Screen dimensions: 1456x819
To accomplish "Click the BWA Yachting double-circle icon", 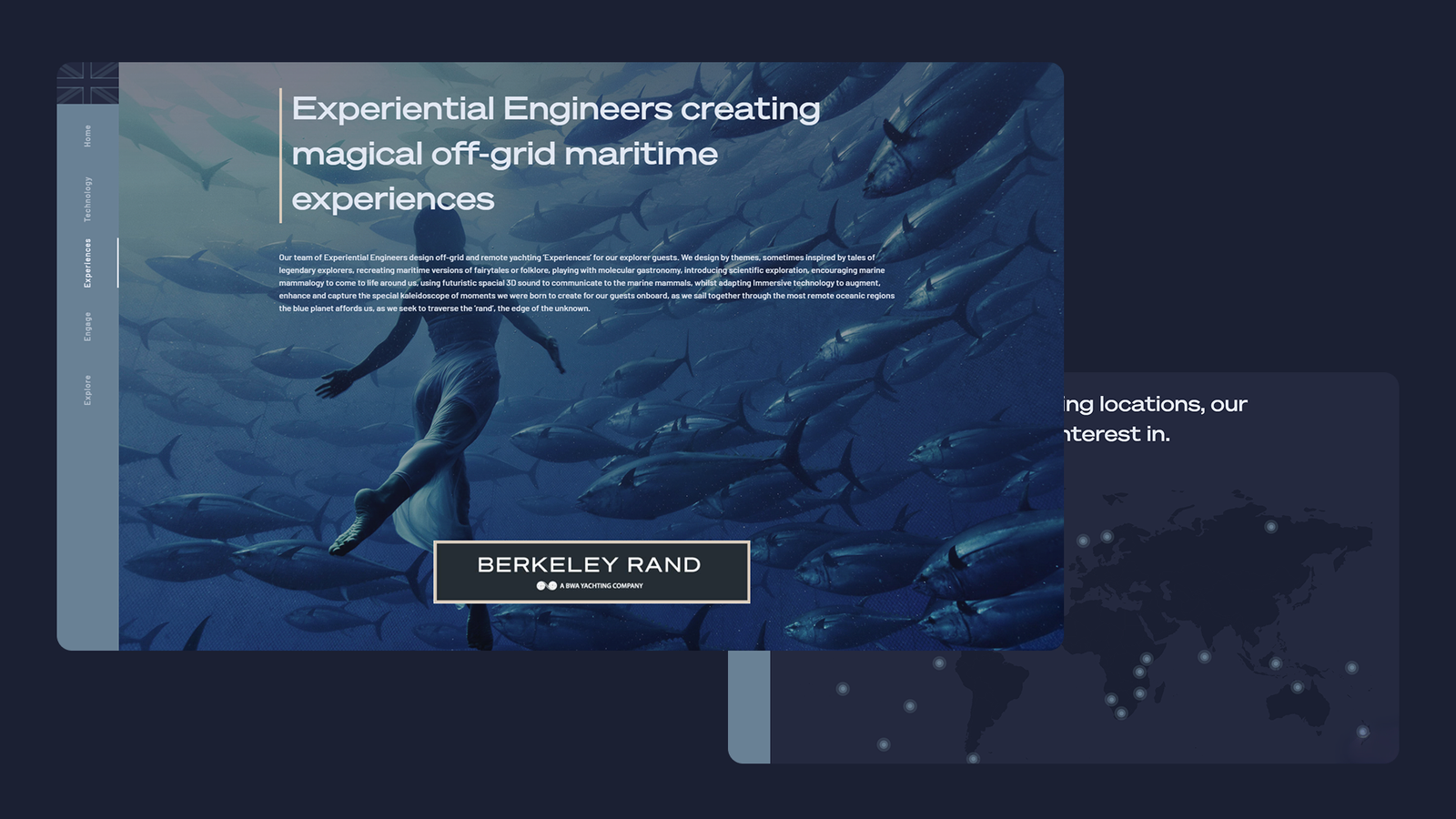I will 546,586.
